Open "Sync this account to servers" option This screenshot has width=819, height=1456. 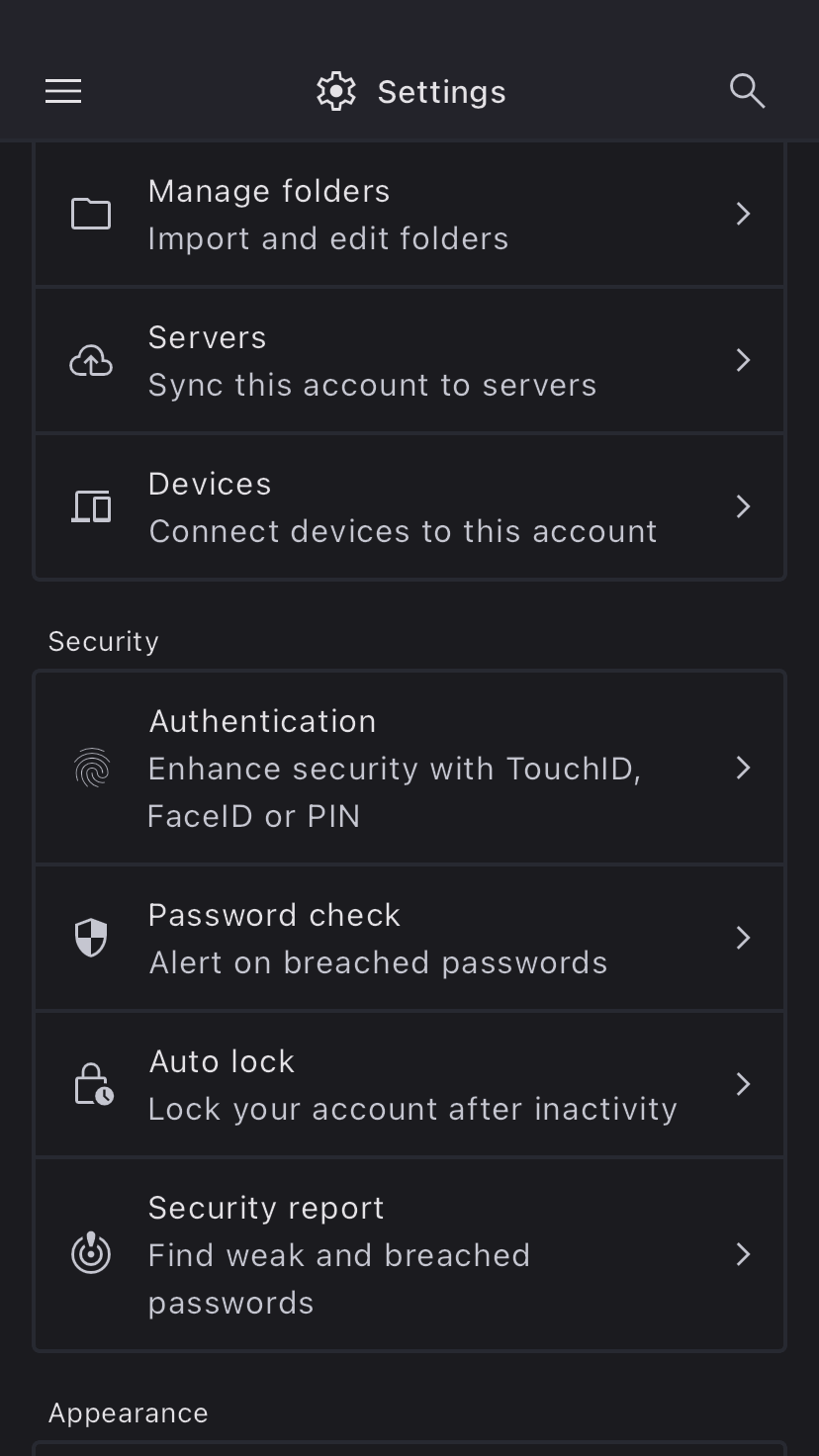pyautogui.click(x=372, y=385)
